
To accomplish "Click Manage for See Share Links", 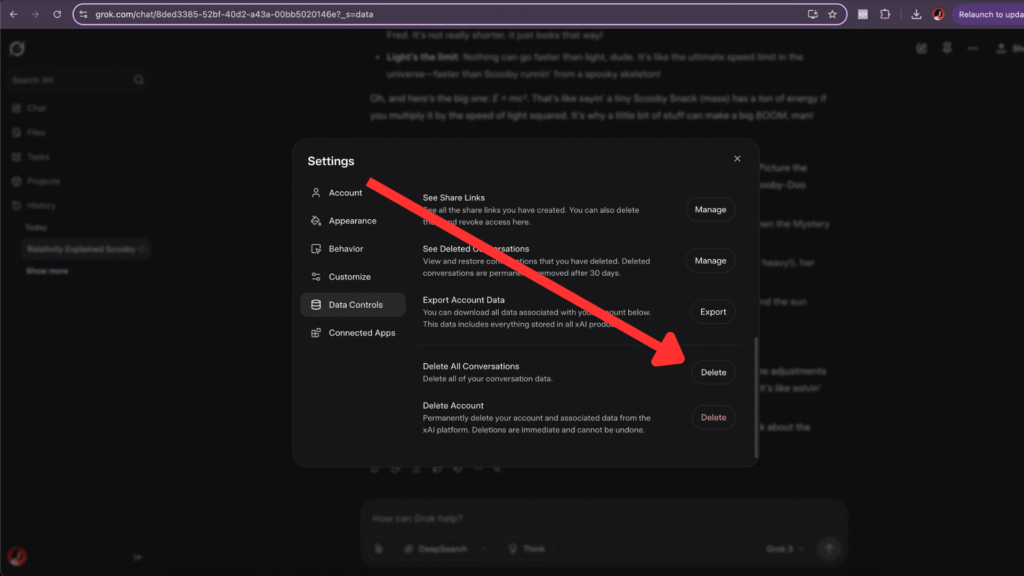I will click(x=710, y=210).
